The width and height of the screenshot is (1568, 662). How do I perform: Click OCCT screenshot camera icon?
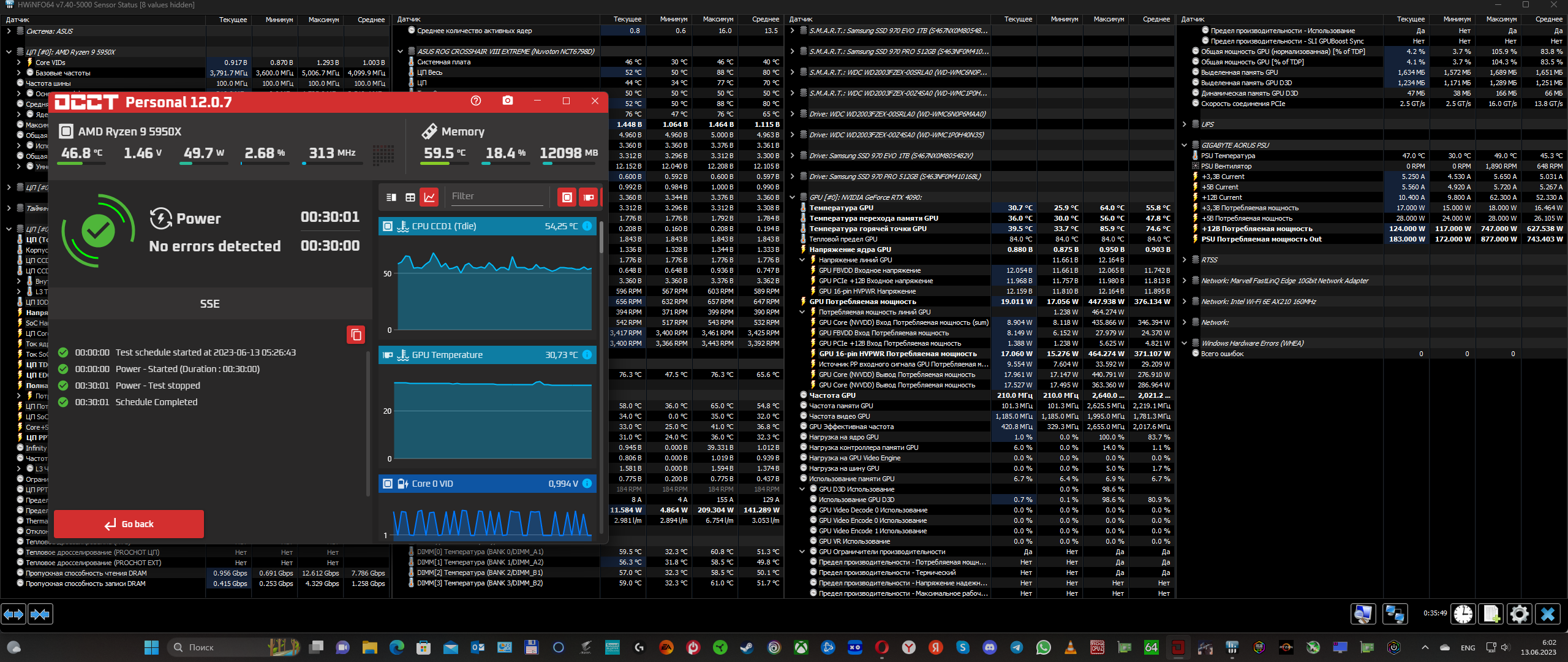pos(507,101)
